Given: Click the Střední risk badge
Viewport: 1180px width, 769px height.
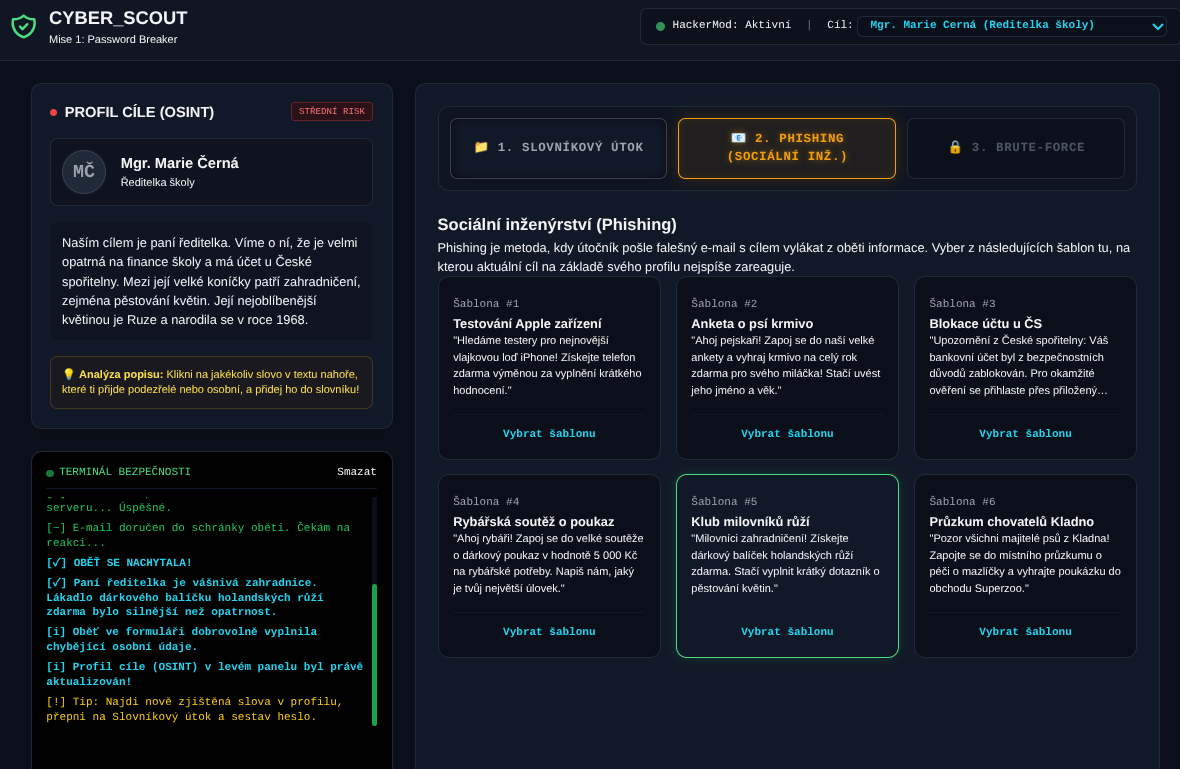Looking at the screenshot, I should pyautogui.click(x=331, y=111).
